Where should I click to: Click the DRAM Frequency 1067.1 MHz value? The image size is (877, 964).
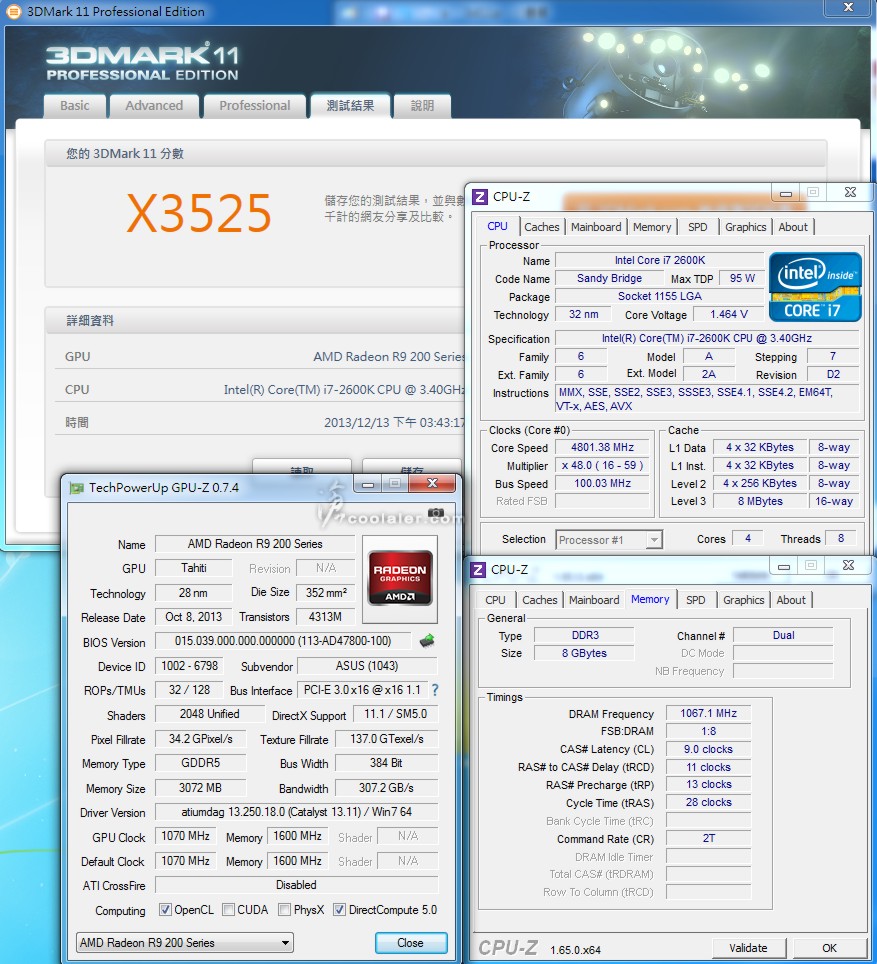tap(708, 713)
